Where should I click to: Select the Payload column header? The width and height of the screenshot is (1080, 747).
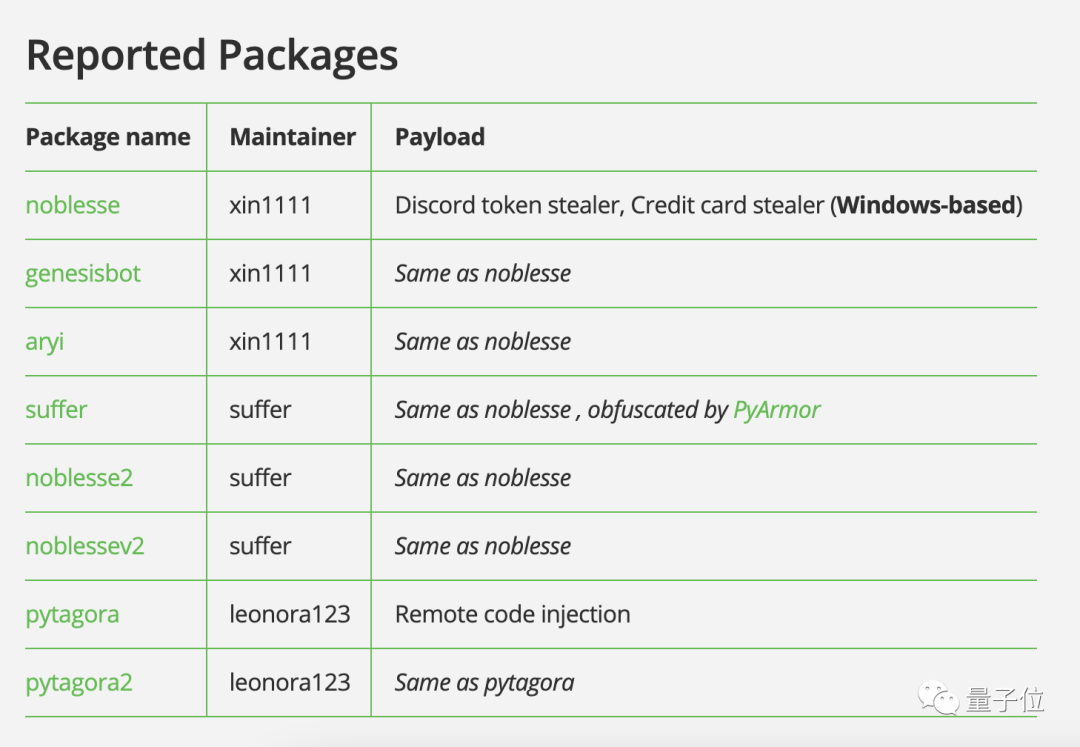point(440,137)
